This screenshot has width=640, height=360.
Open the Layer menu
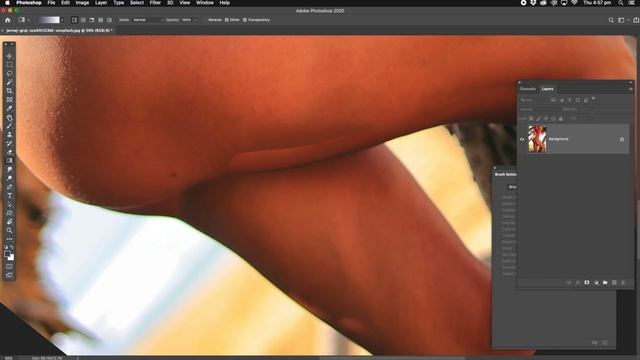click(x=101, y=3)
